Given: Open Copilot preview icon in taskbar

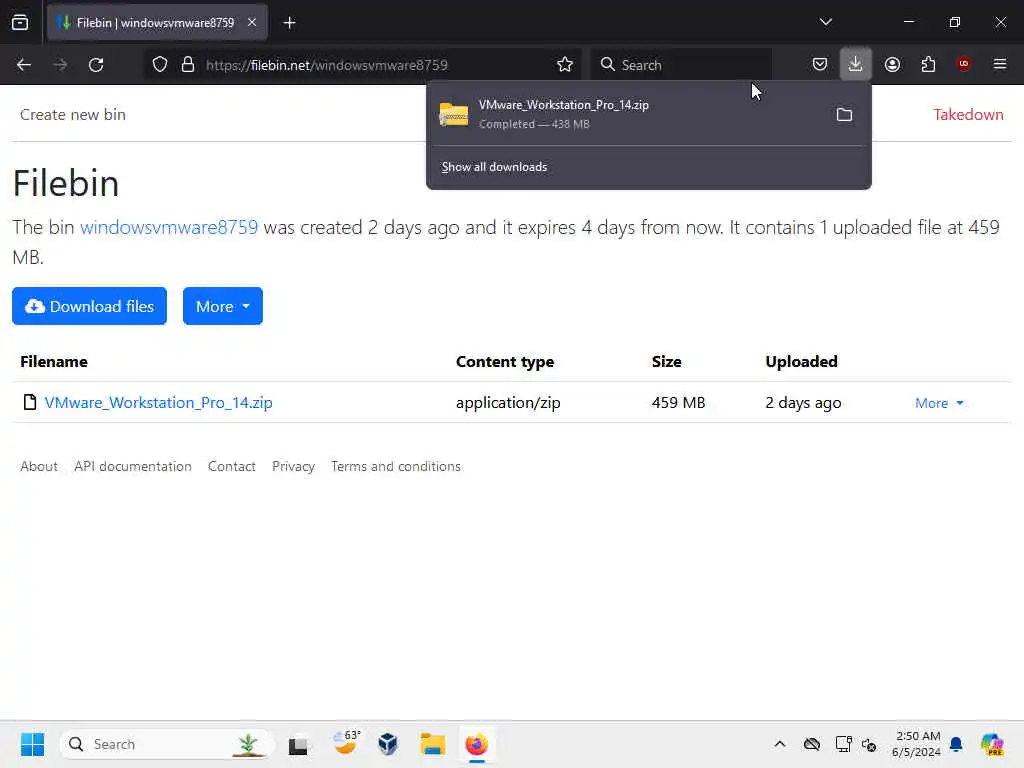Looking at the screenshot, I should pyautogui.click(x=992, y=744).
